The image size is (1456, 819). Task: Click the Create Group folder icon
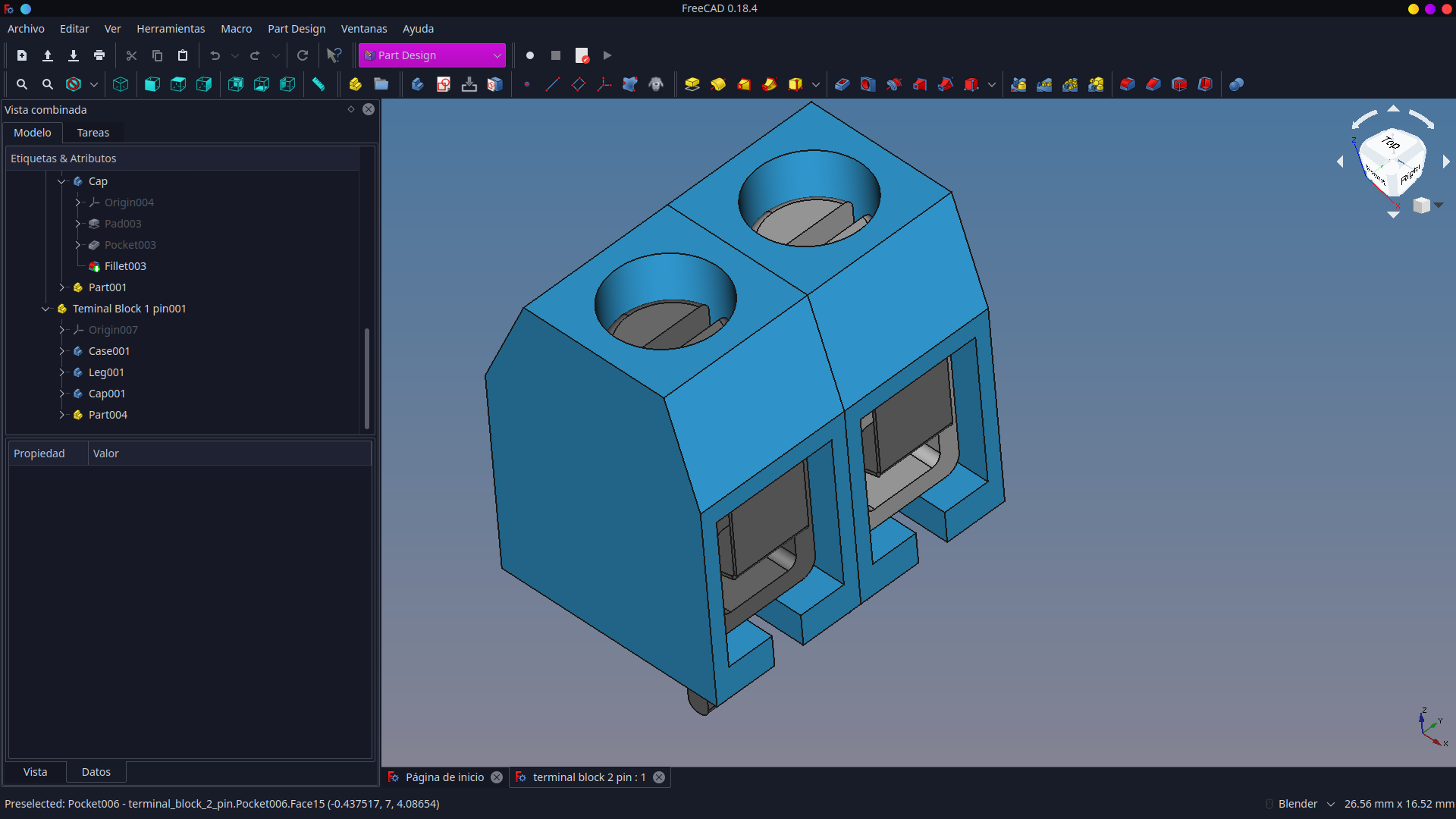pos(381,84)
